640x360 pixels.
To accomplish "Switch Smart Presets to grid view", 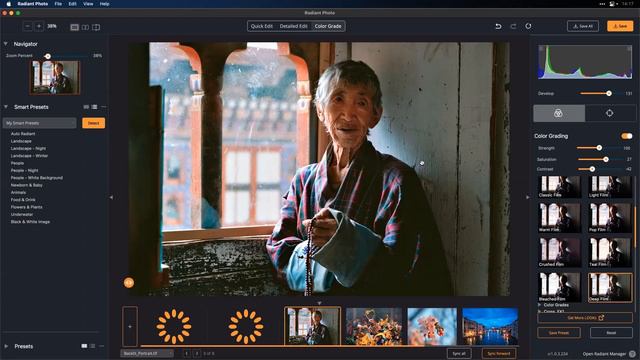I will 86,107.
